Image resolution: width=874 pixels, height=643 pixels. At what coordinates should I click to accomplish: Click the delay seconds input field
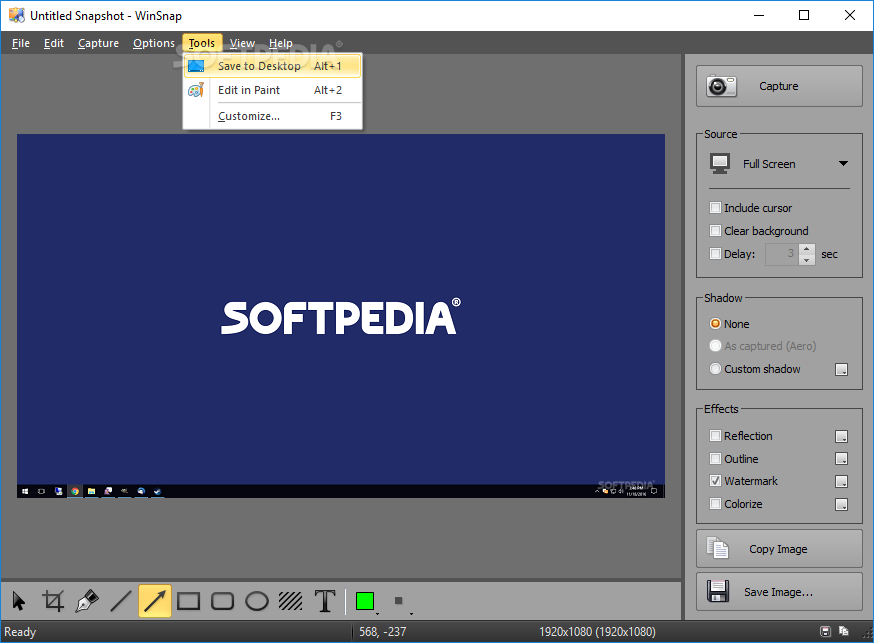point(781,254)
